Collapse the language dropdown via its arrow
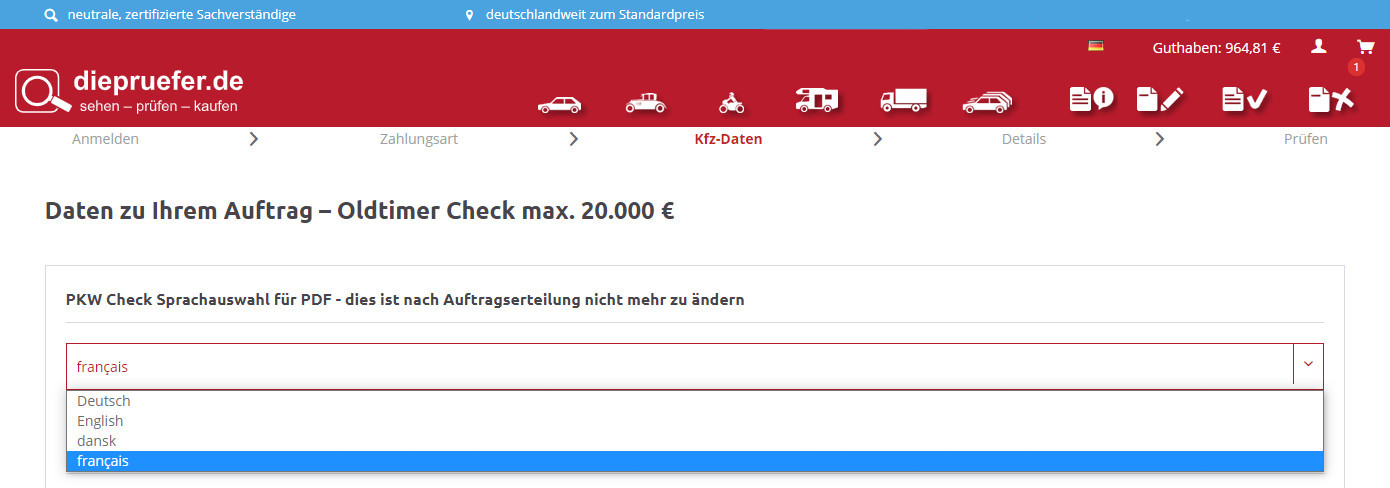The image size is (1390, 488). (1308, 366)
